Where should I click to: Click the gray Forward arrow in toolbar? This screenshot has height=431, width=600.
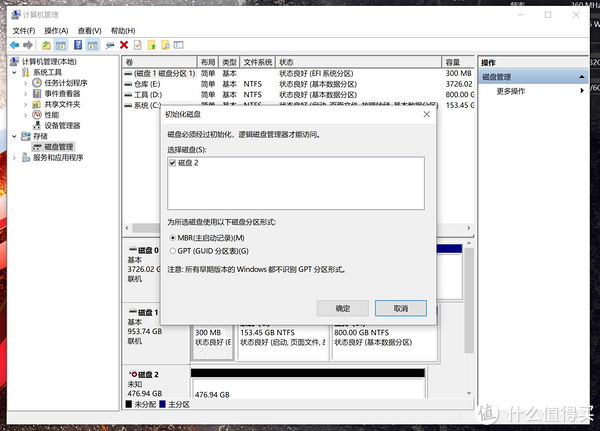click(x=28, y=45)
